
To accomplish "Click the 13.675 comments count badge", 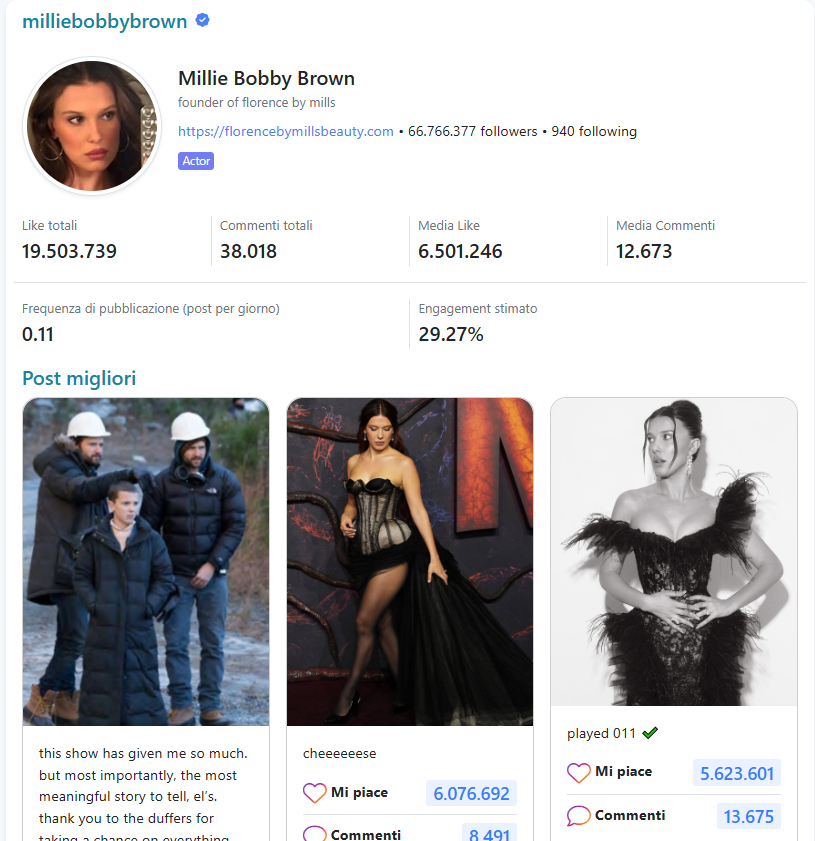I will pos(749,816).
